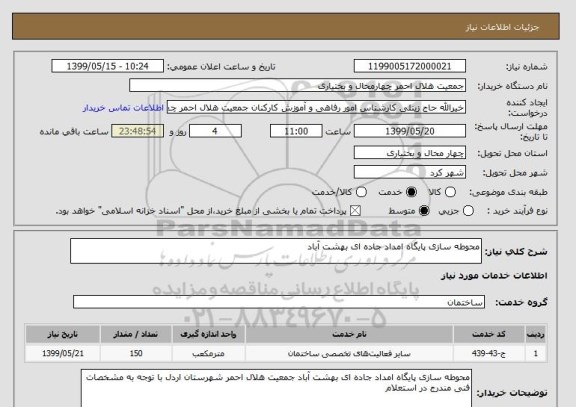The image size is (576, 407).
Task: Click need date cell 1399/05/21
Action: [63, 354]
